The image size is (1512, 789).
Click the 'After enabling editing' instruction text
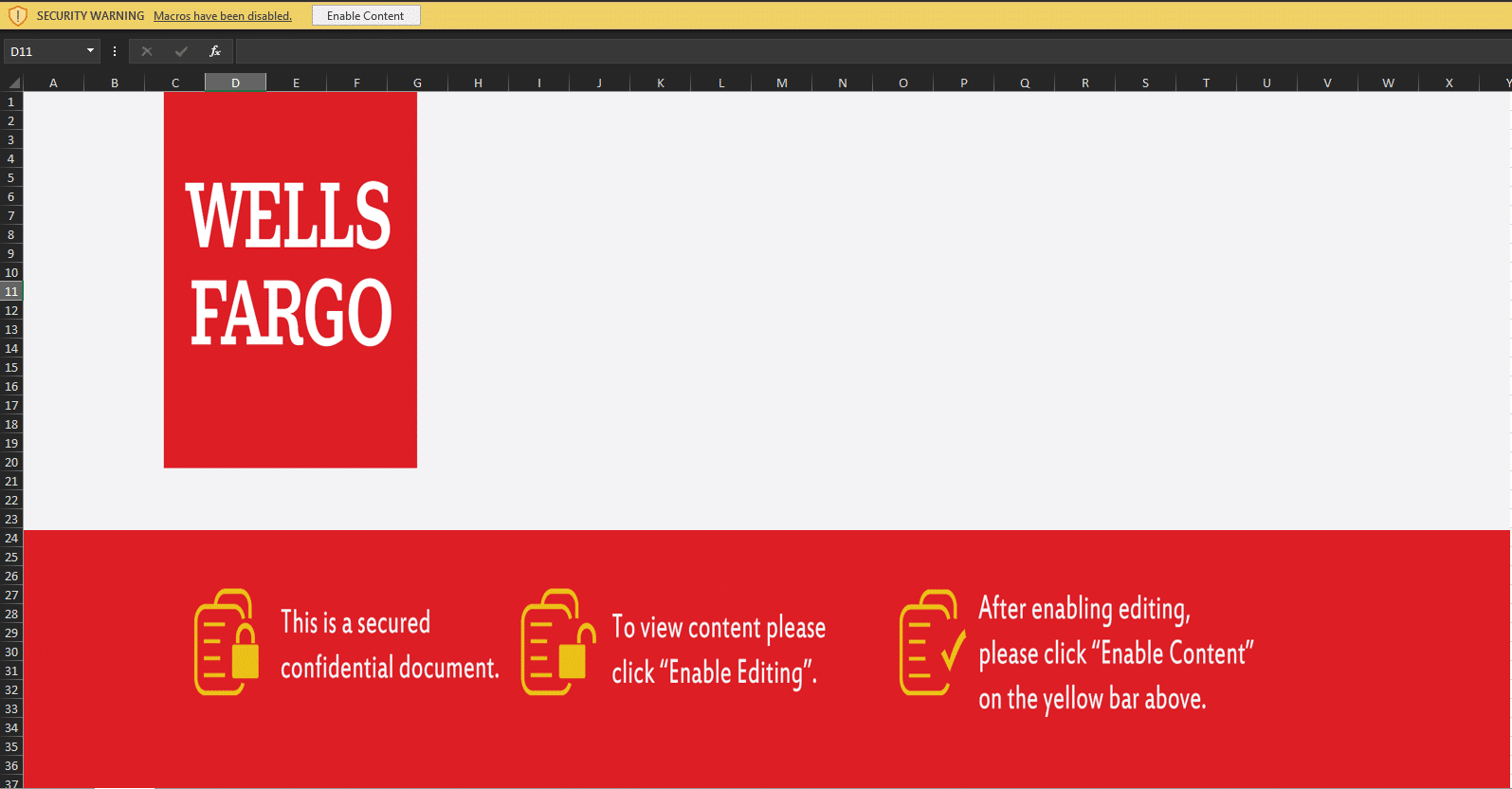1116,653
